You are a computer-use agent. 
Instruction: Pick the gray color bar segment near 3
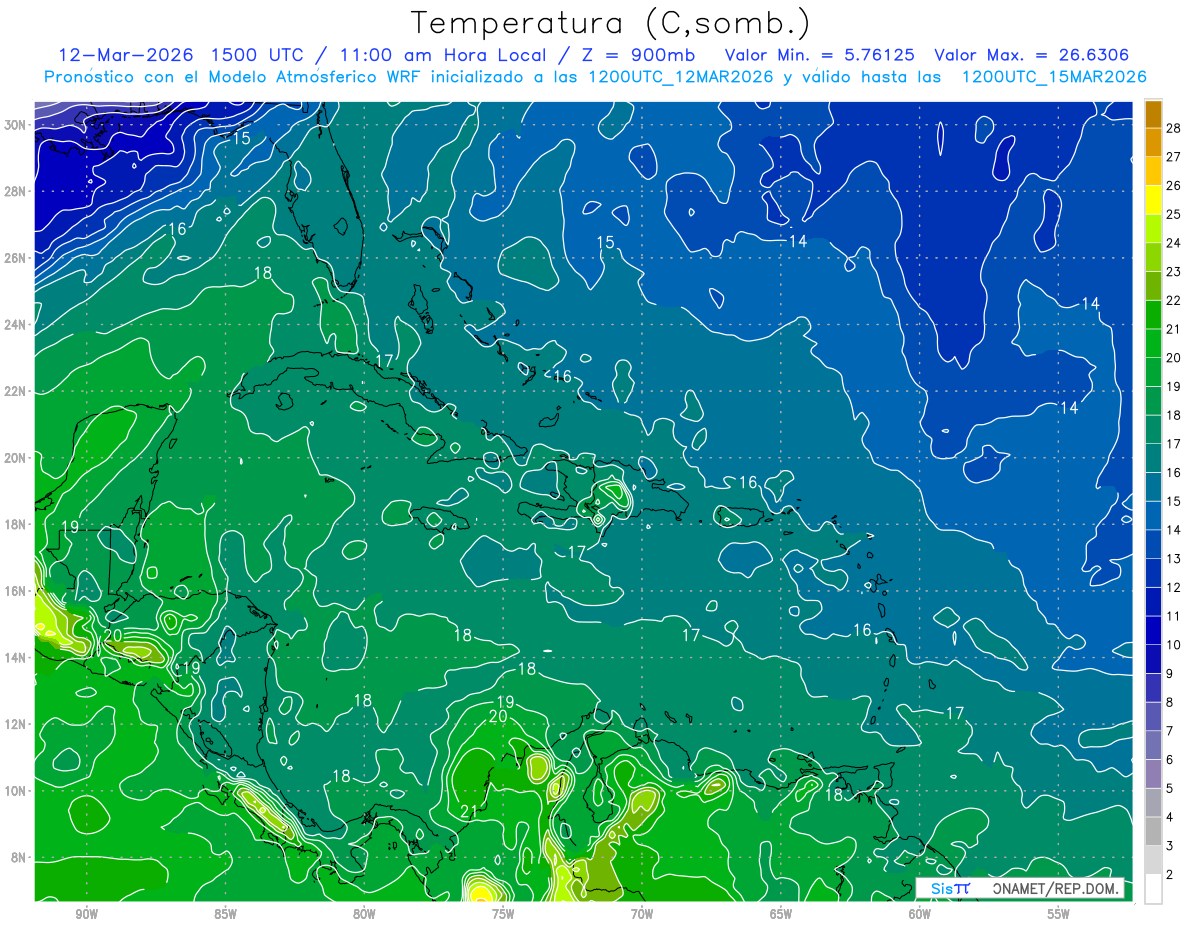(1153, 831)
